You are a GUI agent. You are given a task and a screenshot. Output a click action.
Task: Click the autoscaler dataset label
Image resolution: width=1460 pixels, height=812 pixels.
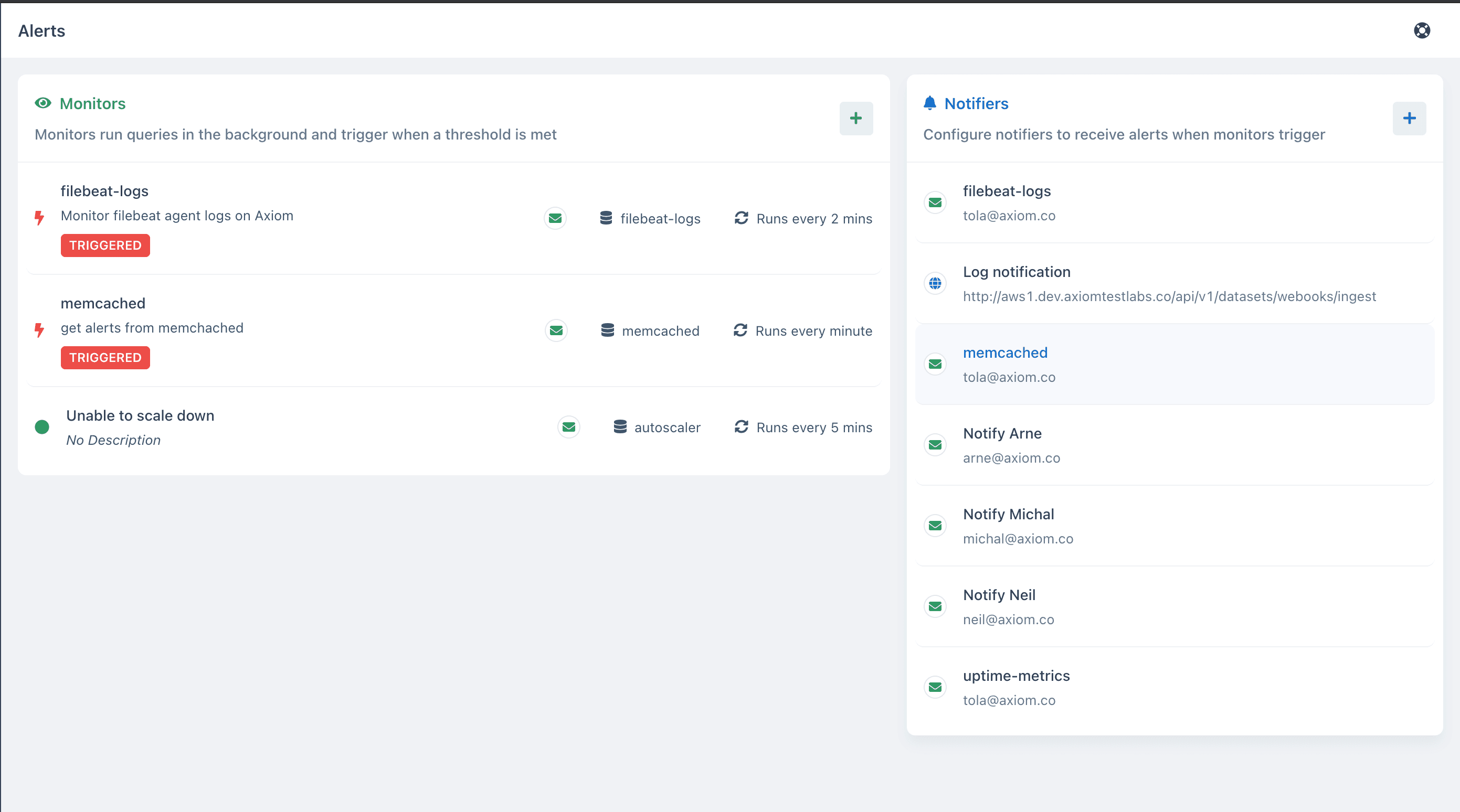pyautogui.click(x=667, y=428)
